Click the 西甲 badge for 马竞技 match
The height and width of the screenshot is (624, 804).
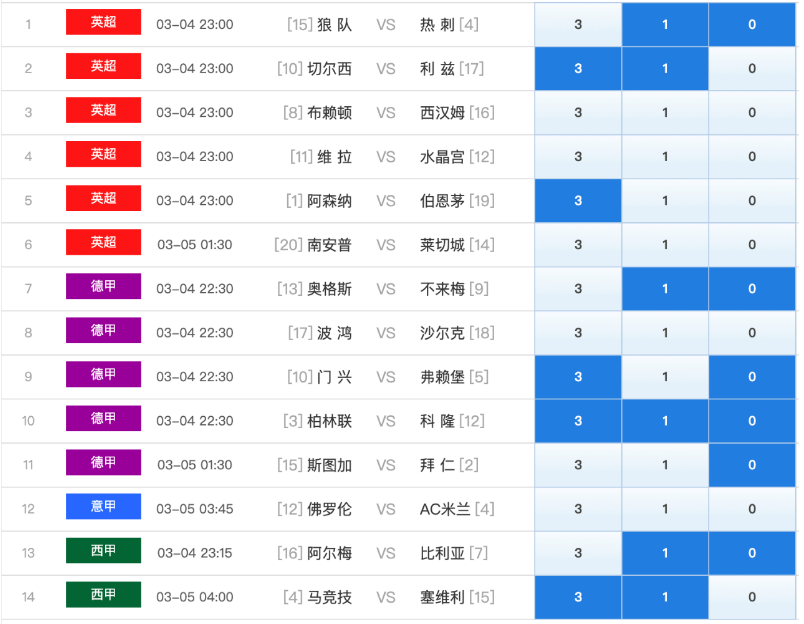tap(104, 595)
